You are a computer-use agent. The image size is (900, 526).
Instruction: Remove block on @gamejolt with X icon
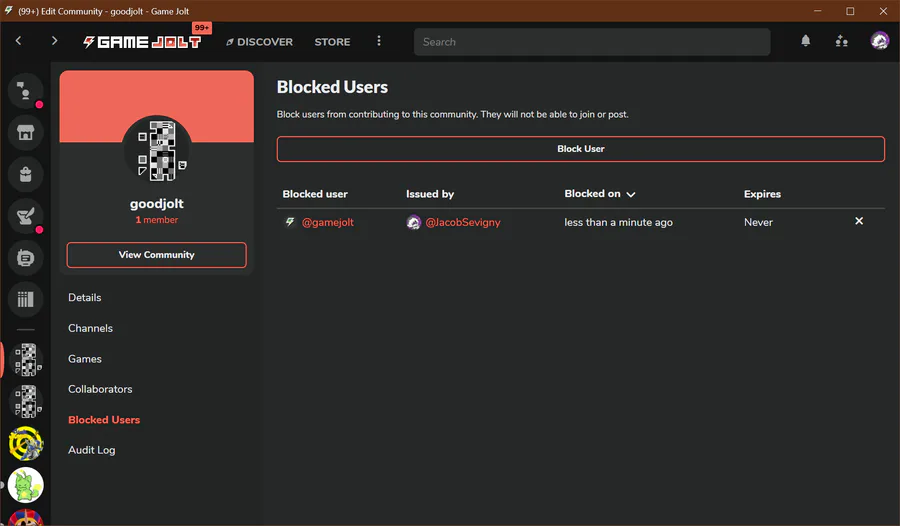click(x=859, y=221)
